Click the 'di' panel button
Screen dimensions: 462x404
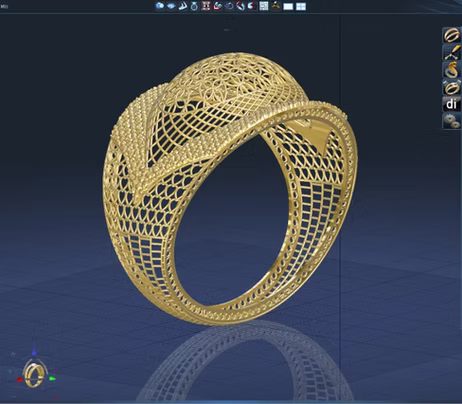(x=452, y=104)
